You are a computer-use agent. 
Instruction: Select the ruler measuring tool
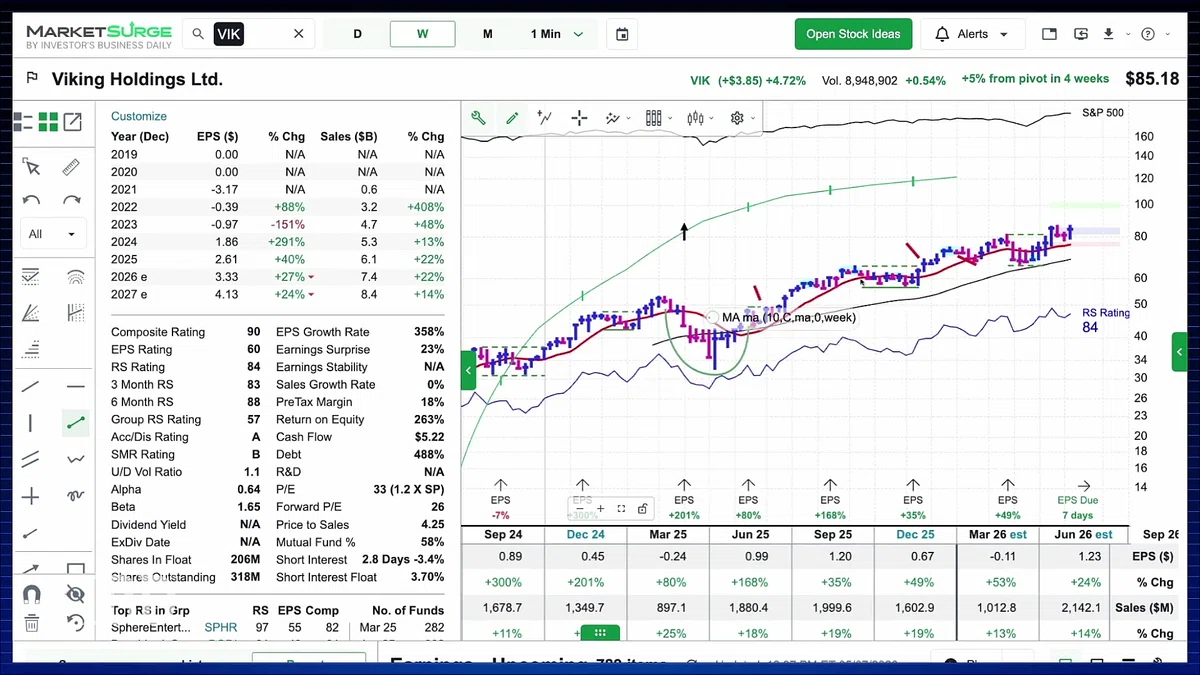tap(71, 167)
